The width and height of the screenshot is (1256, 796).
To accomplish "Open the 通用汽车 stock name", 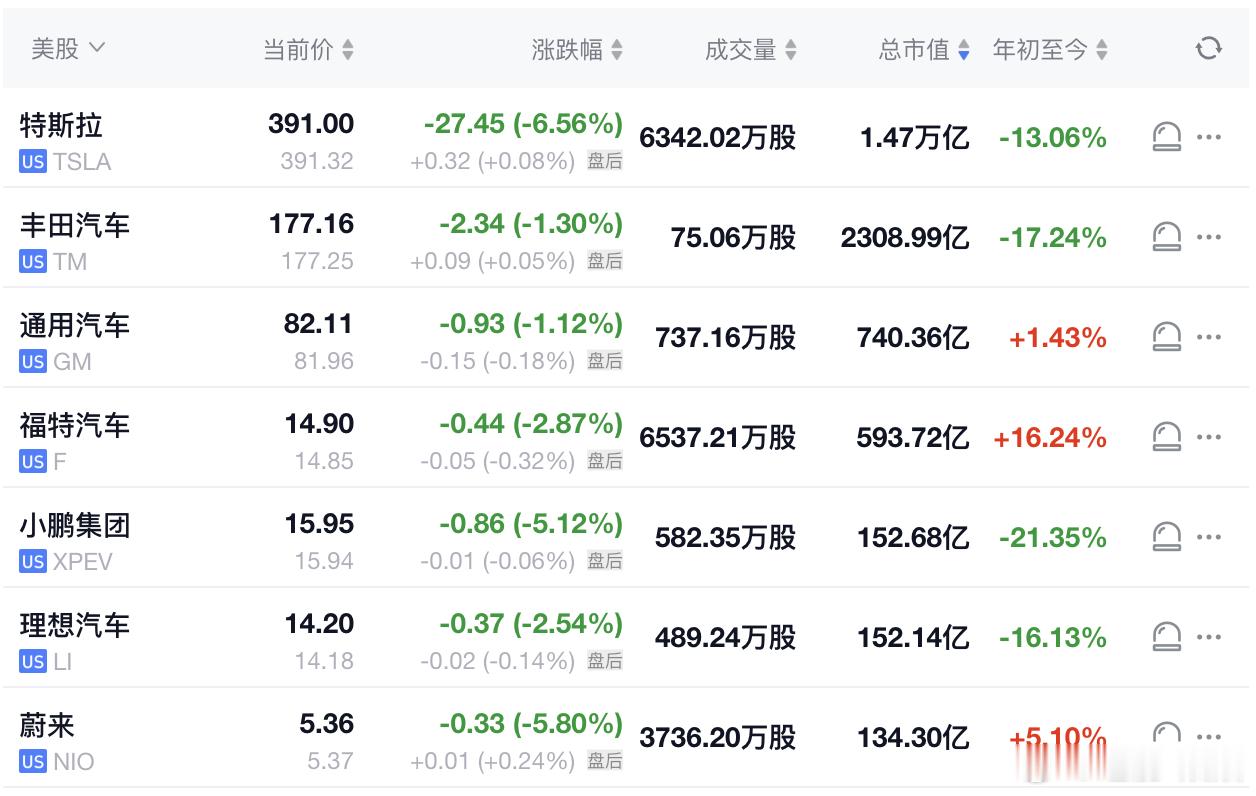I will click(75, 325).
